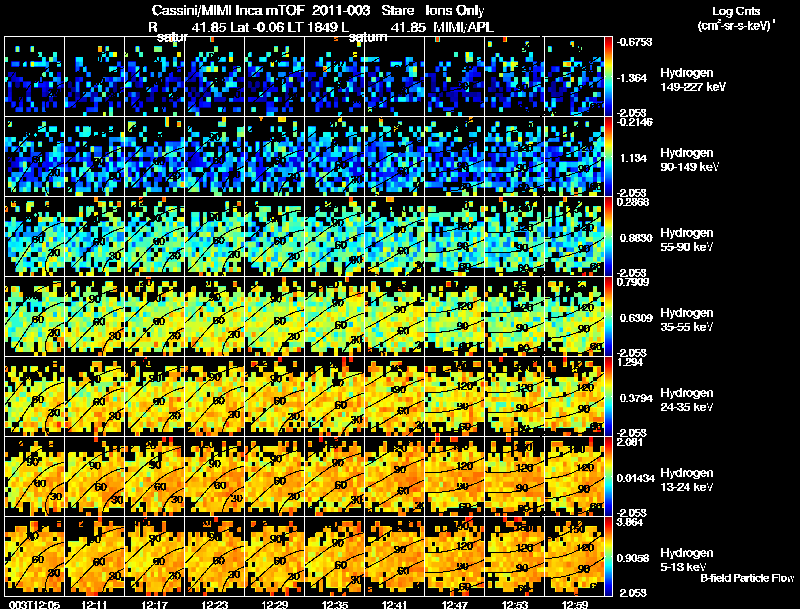Click the 'Cassini/MIMI Inca mTOF' title text
The height and width of the screenshot is (609, 800).
pyautogui.click(x=228, y=10)
